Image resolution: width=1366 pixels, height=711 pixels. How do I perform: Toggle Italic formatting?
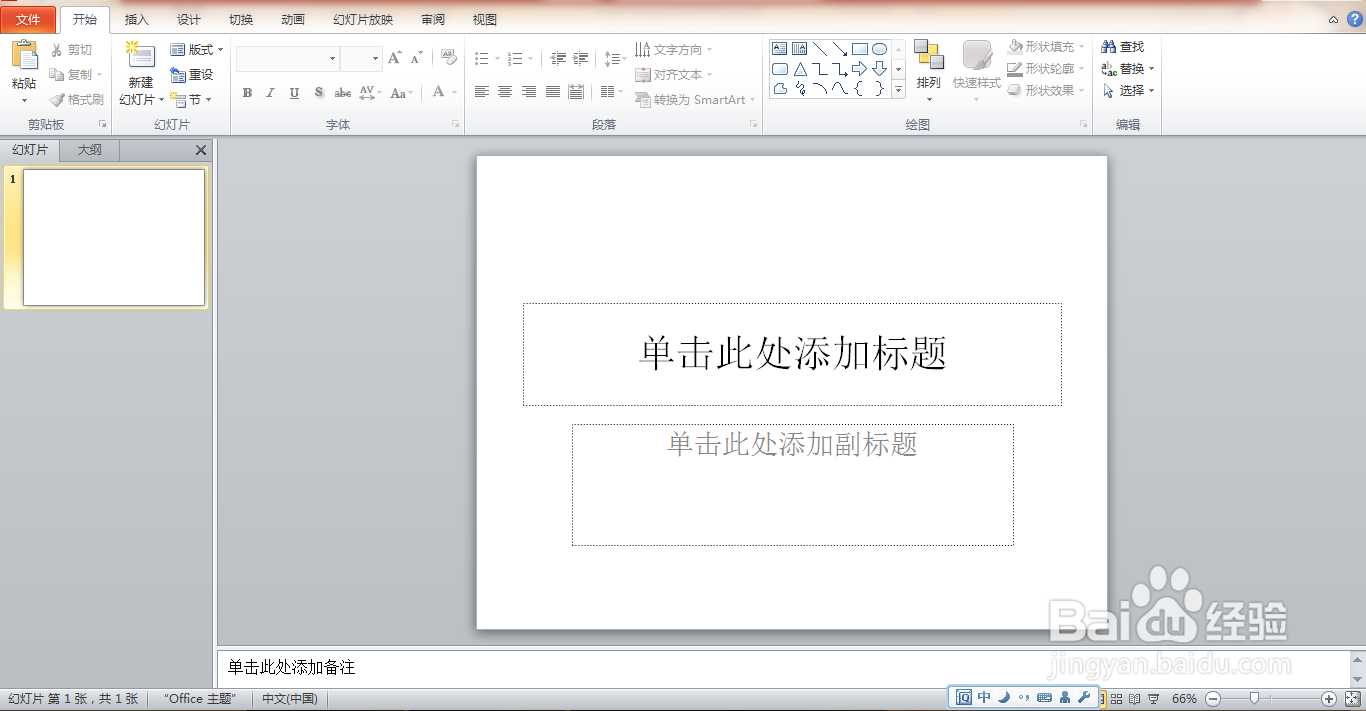(270, 93)
